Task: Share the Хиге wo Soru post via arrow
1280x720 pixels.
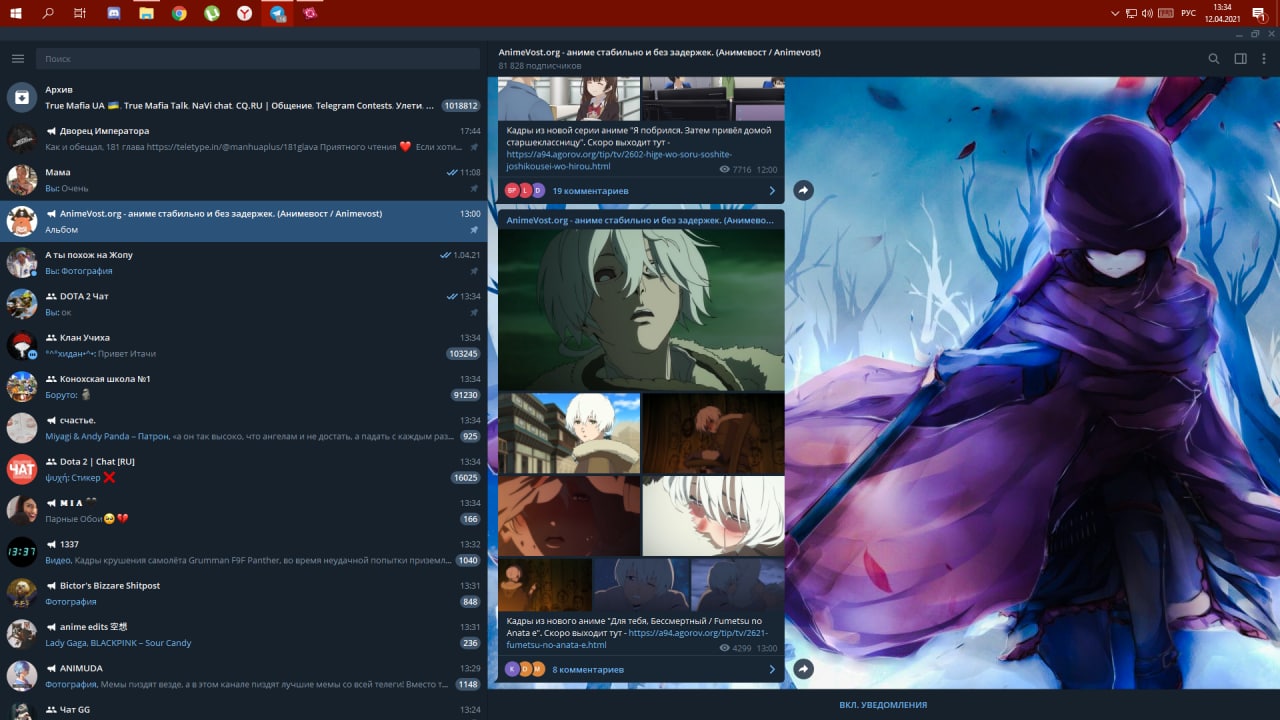Action: [x=803, y=190]
